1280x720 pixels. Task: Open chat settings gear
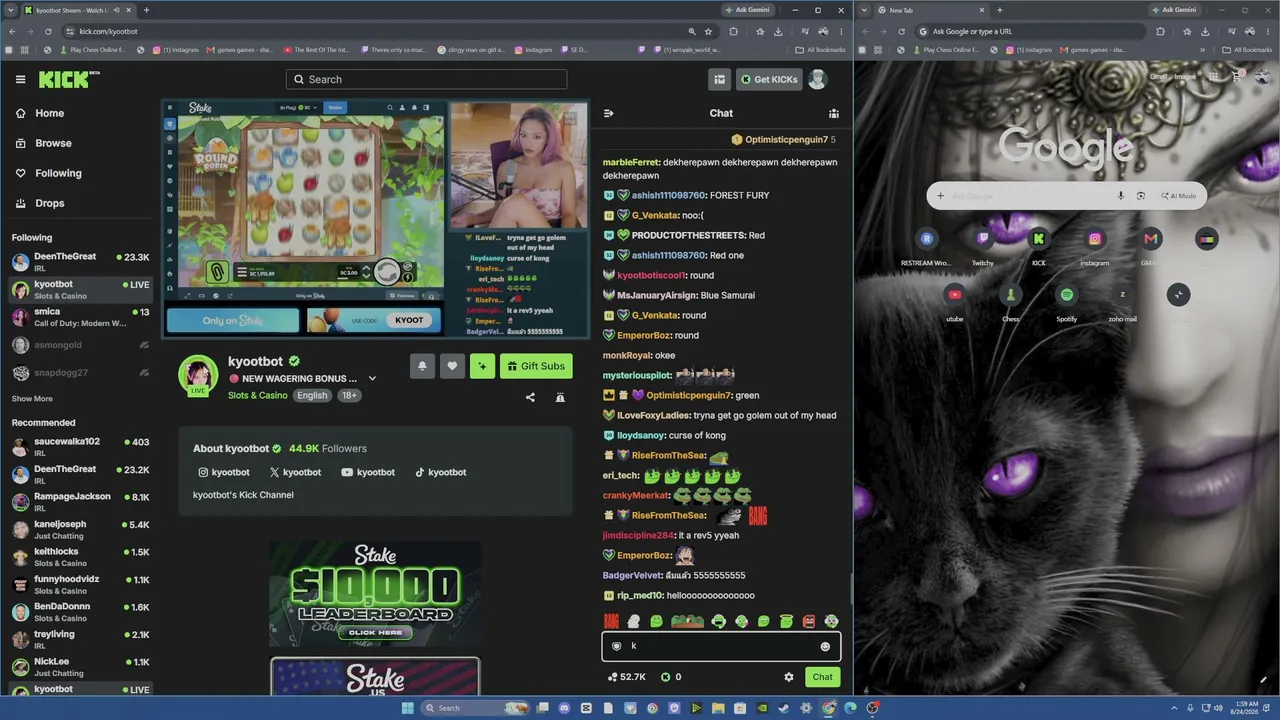(788, 677)
